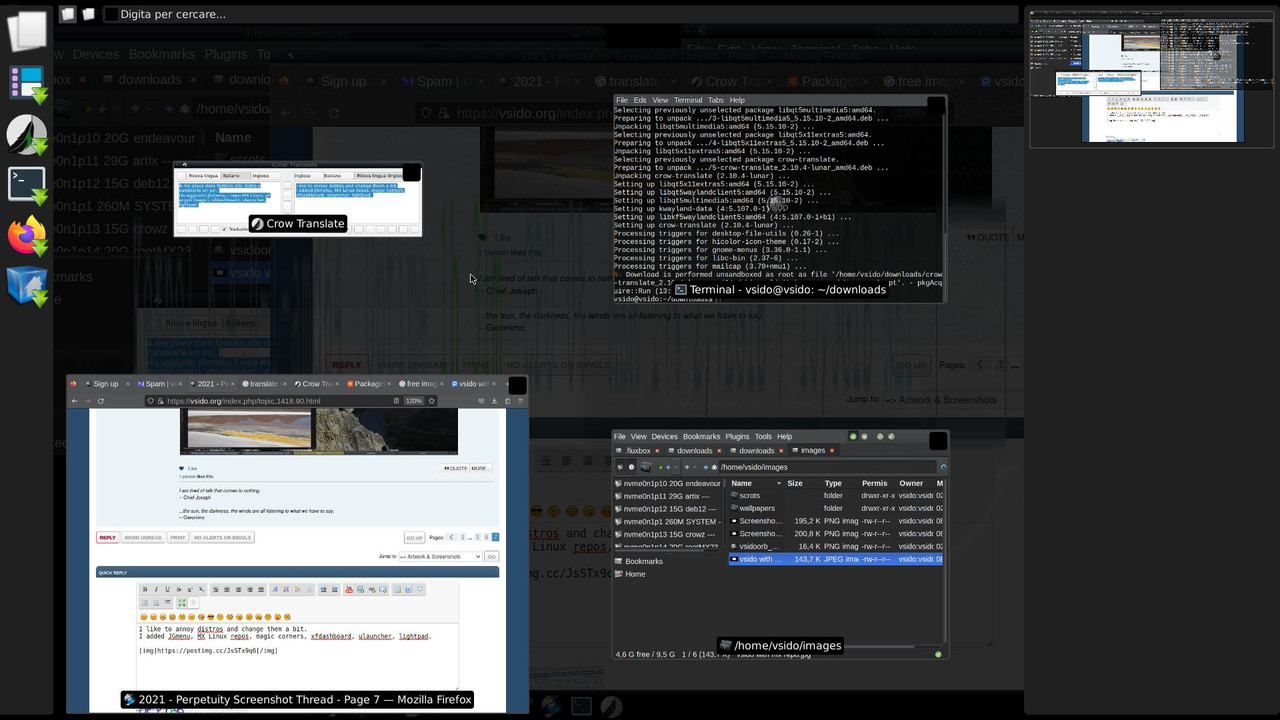The image size is (1280, 720).
Task: Switch to the images tab in file manager
Action: tap(813, 450)
